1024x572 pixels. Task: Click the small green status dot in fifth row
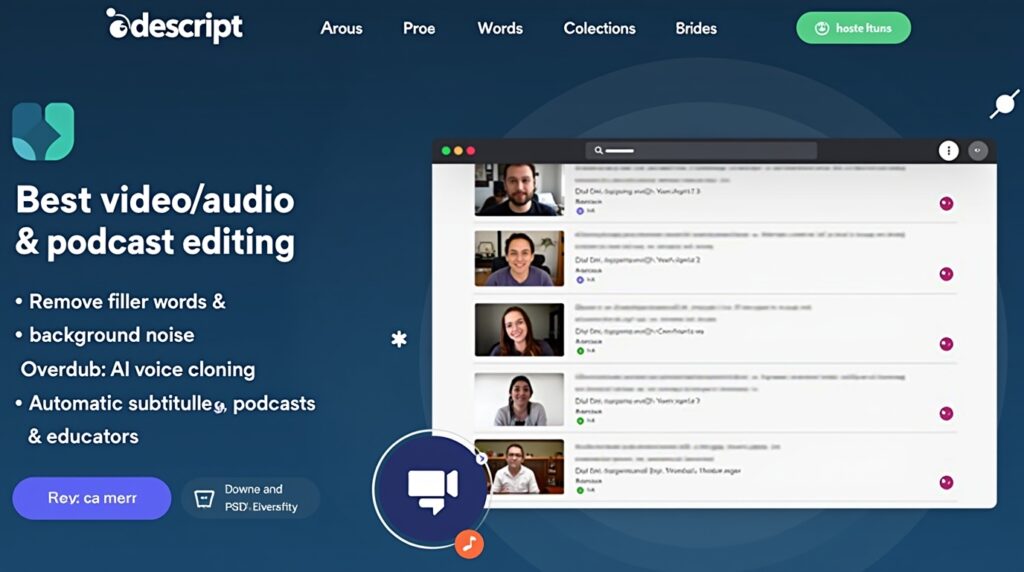pos(580,490)
